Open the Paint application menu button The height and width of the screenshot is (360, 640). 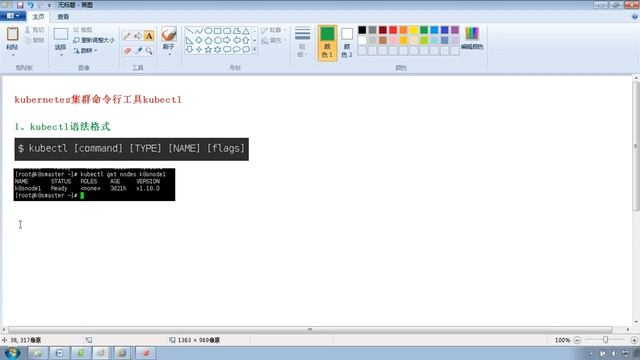(x=13, y=16)
